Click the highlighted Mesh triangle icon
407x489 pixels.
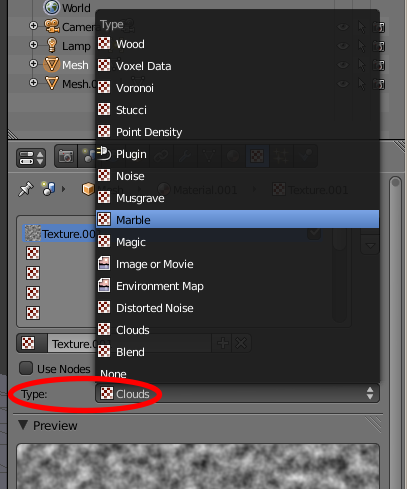[x=51, y=64]
